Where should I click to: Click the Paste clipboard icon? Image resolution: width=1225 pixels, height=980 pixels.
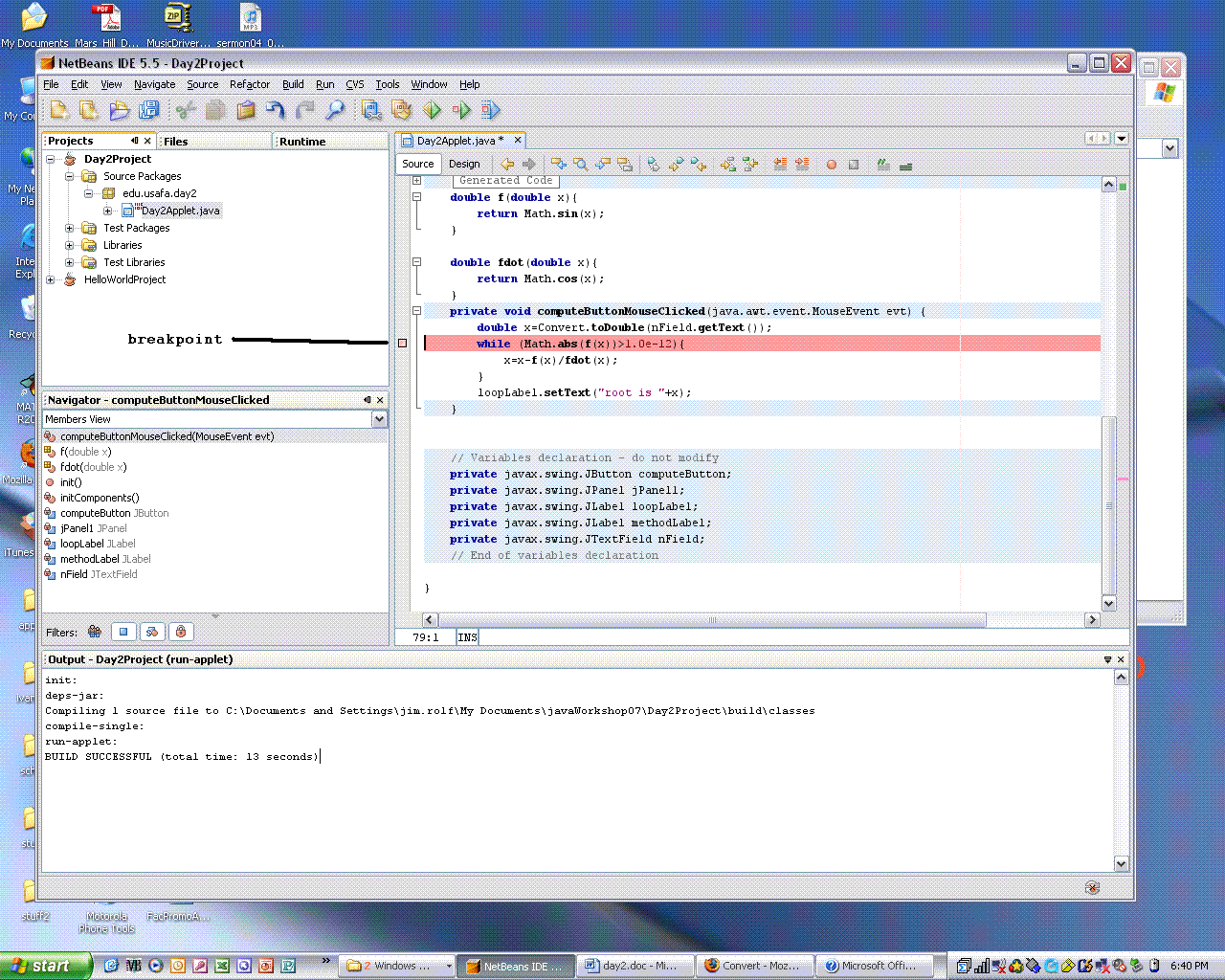click(x=246, y=110)
